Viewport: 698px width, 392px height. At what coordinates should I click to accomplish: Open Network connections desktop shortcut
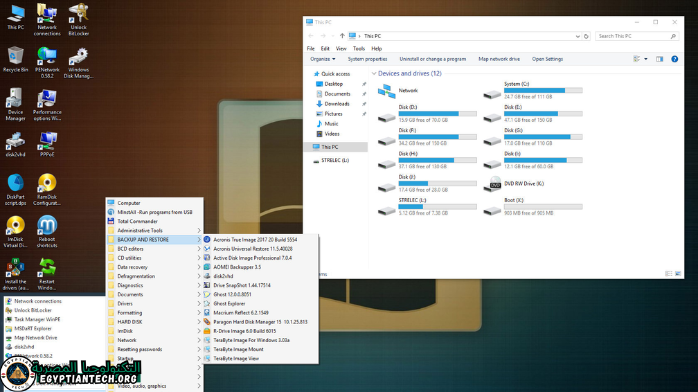[x=47, y=20]
